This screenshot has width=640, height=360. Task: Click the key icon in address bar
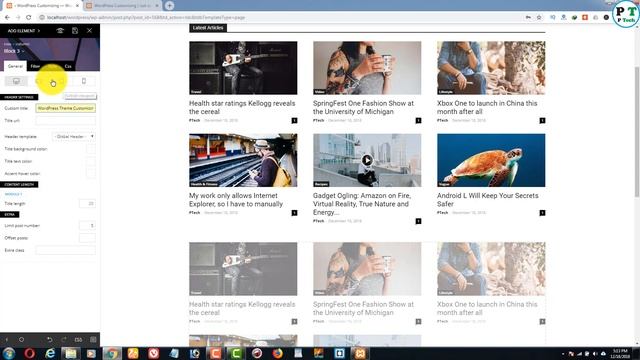coord(528,18)
